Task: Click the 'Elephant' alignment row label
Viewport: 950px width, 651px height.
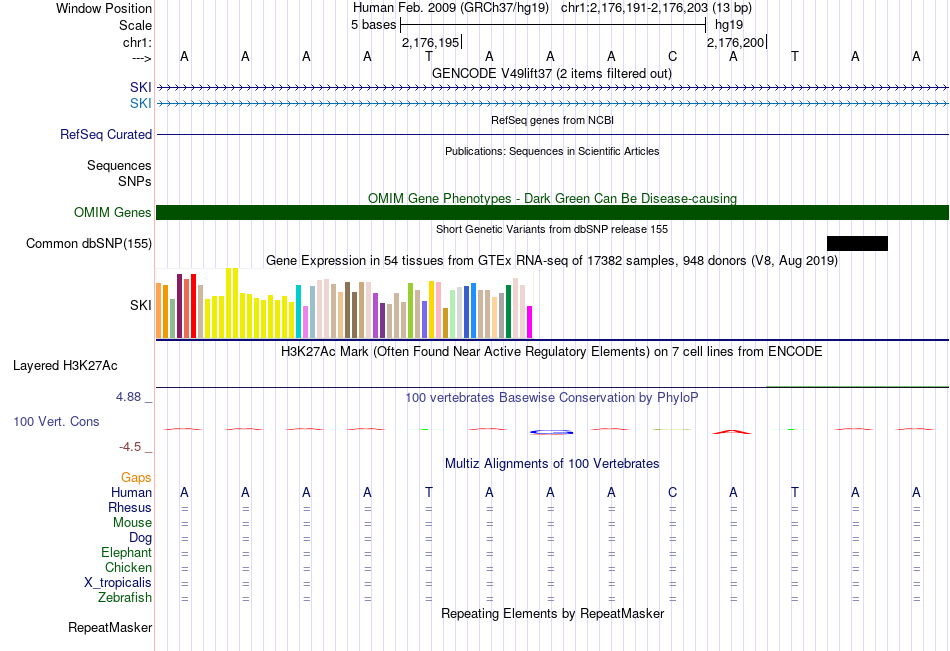Action: (x=127, y=552)
